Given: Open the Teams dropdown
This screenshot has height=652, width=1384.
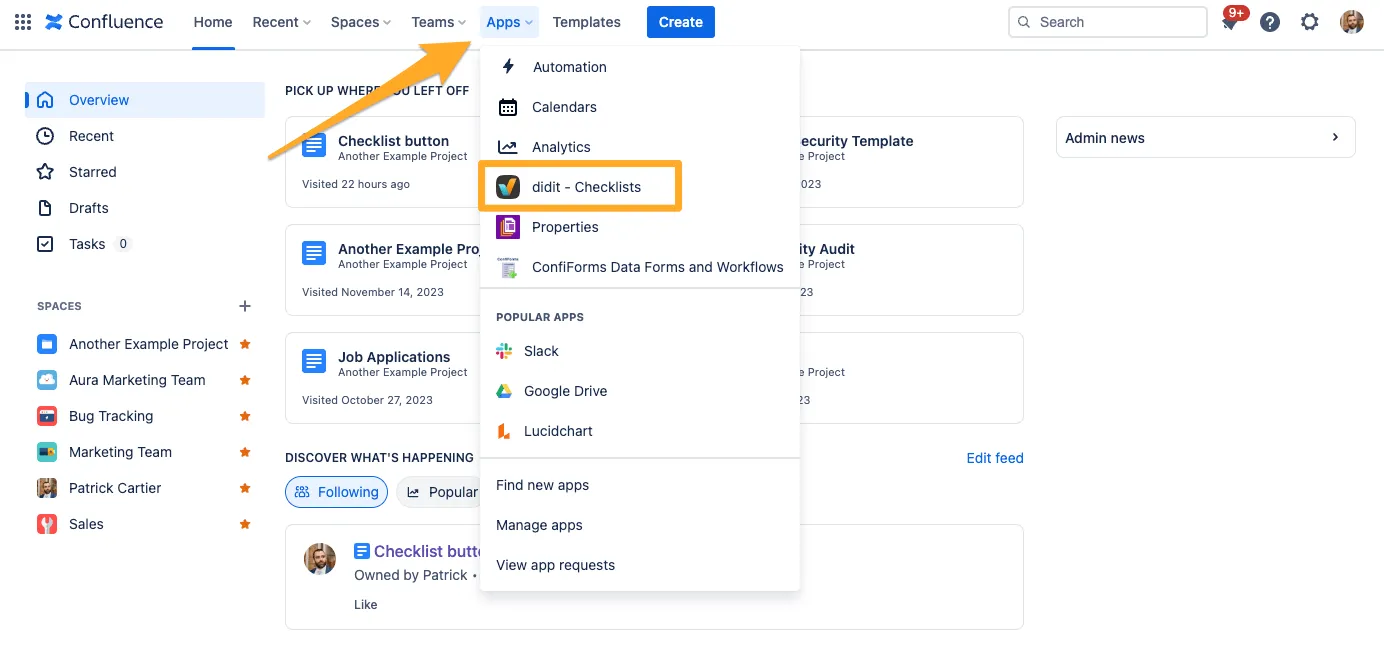Looking at the screenshot, I should (x=439, y=22).
